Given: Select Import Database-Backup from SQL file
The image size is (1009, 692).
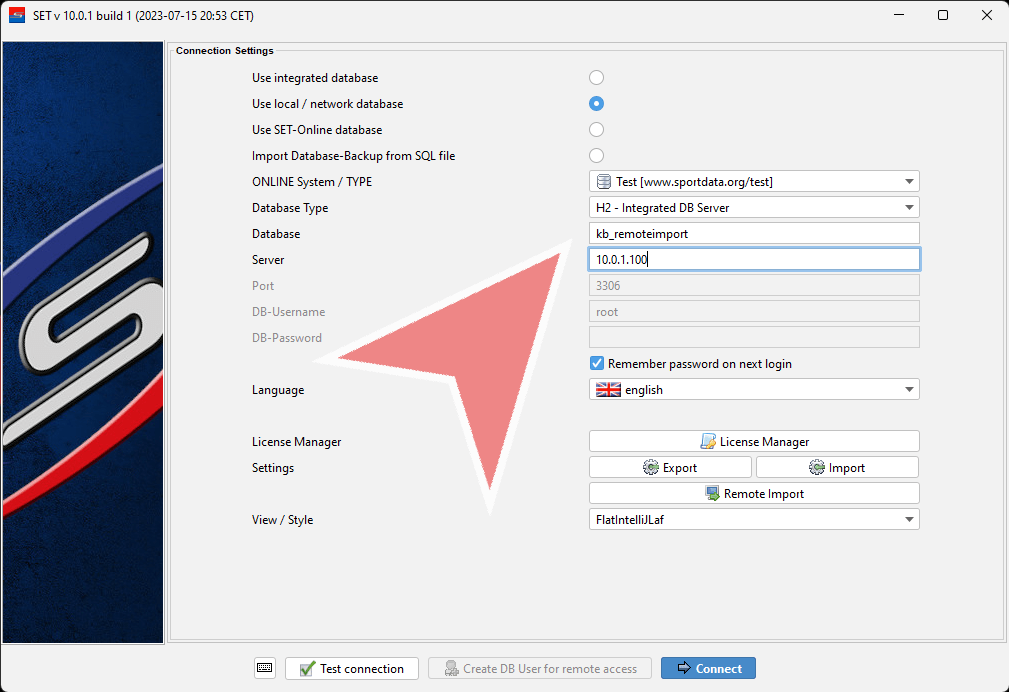Looking at the screenshot, I should pyautogui.click(x=597, y=156).
